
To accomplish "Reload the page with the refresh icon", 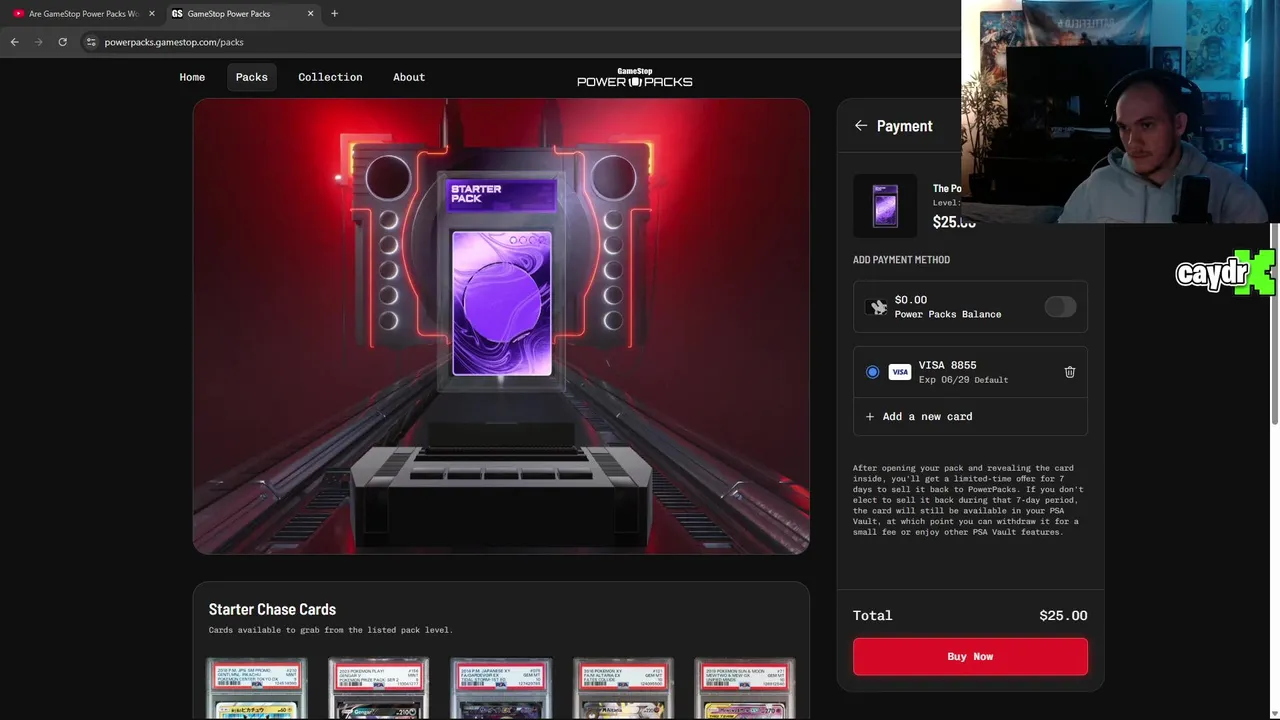I will point(62,42).
